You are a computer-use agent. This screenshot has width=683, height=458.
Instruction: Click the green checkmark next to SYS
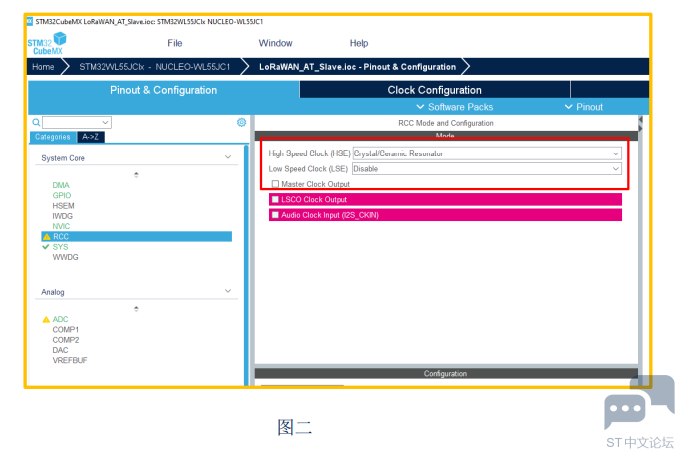coord(46,247)
